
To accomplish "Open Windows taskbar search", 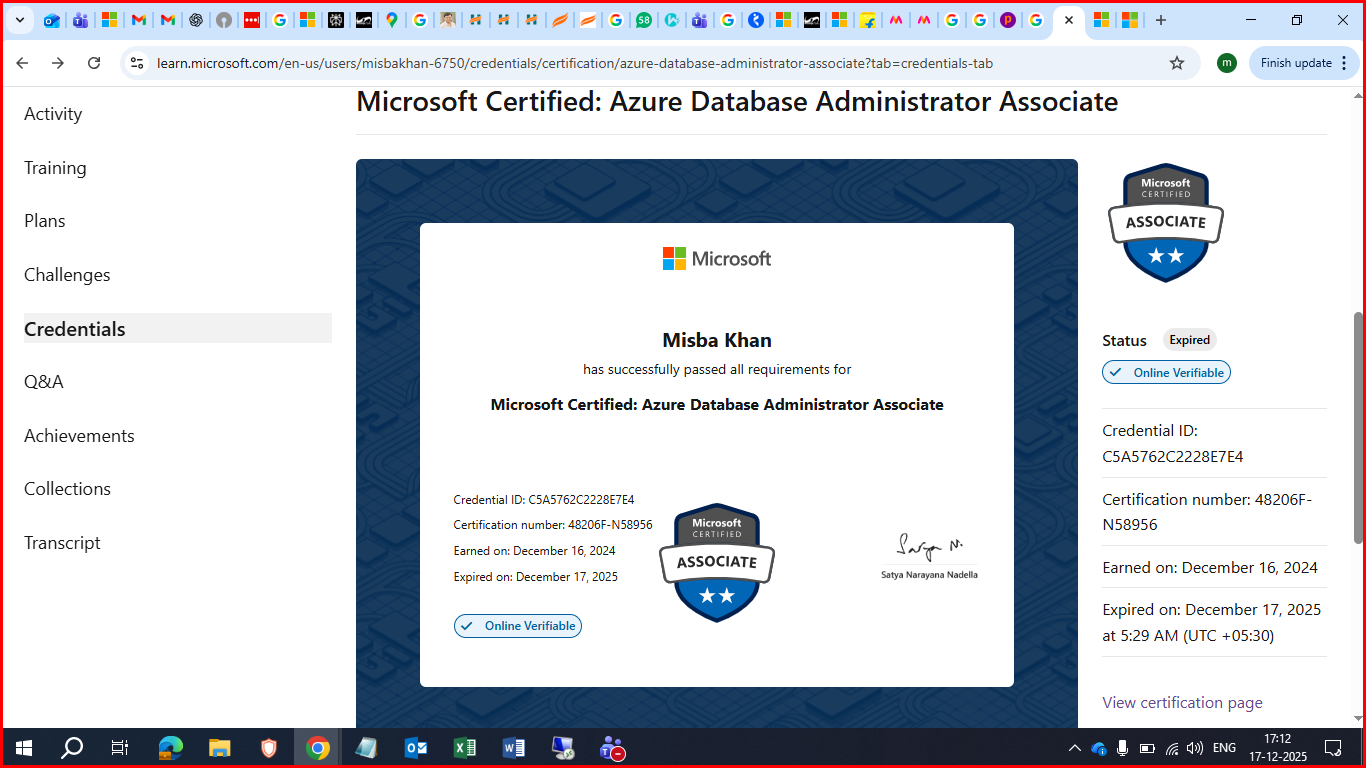I will click(72, 748).
